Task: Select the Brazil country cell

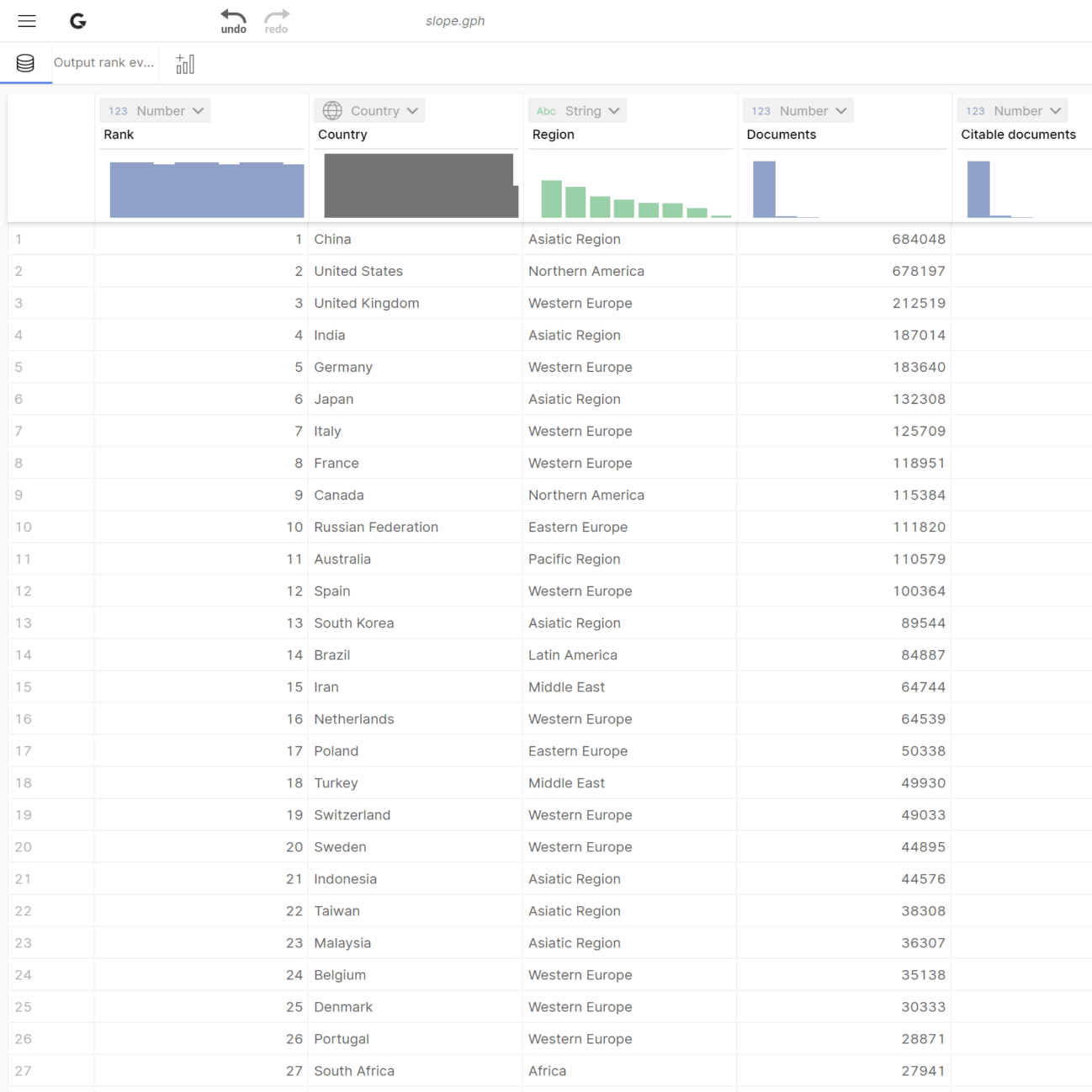Action: [x=416, y=655]
